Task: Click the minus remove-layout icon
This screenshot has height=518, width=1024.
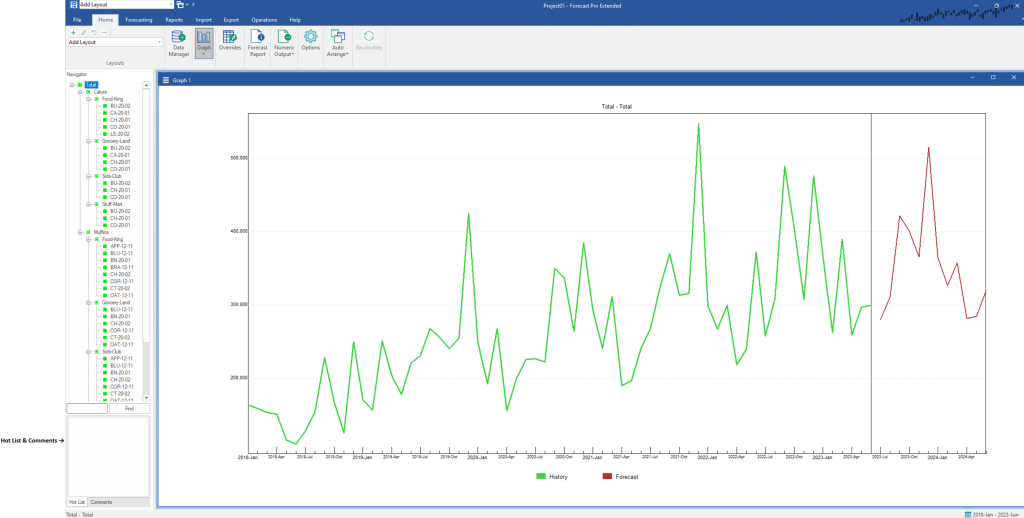Action: point(104,33)
